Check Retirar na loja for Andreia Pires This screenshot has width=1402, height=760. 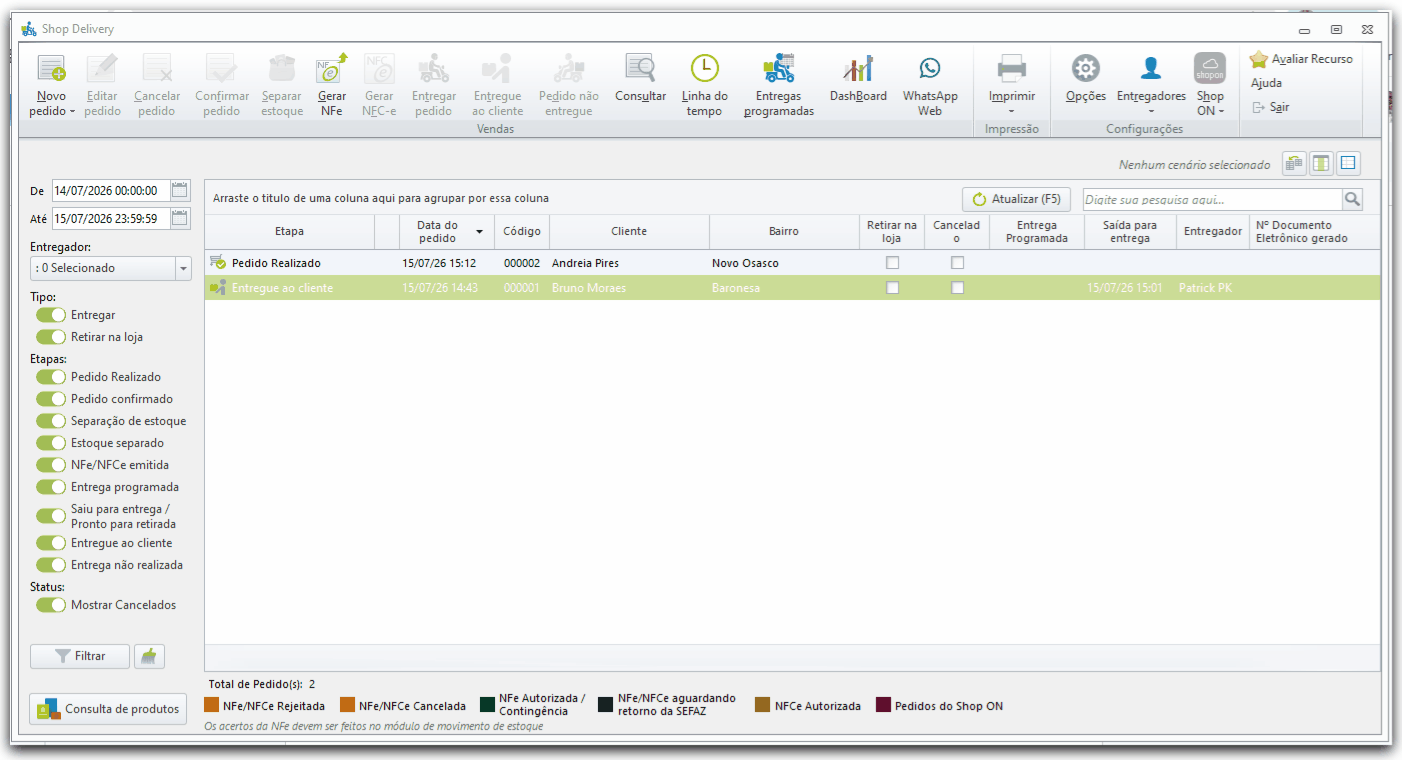(x=892, y=263)
